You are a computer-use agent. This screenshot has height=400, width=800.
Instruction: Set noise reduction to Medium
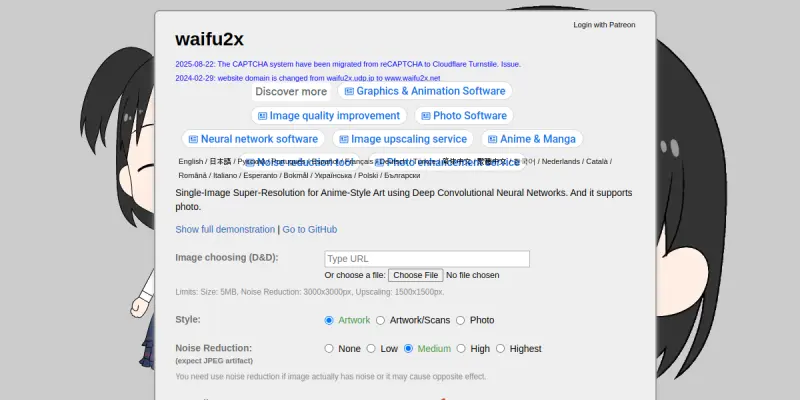coord(408,348)
